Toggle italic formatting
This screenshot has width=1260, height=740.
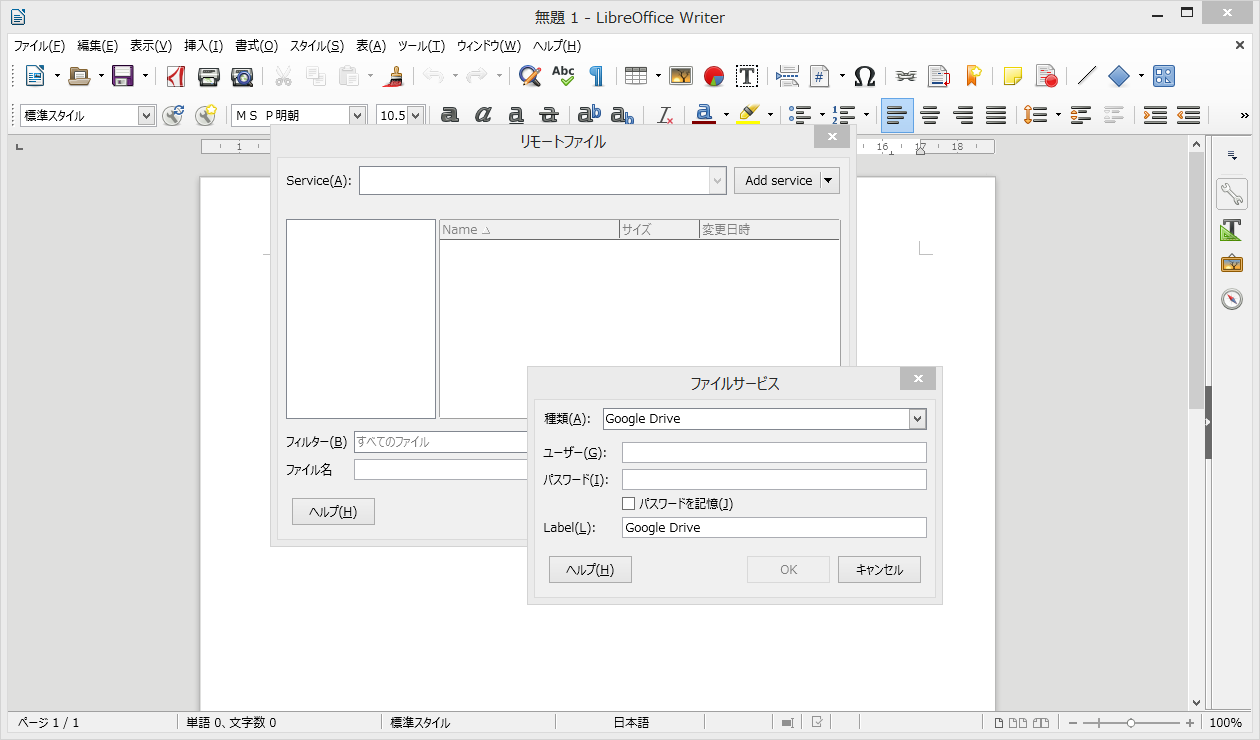point(483,115)
